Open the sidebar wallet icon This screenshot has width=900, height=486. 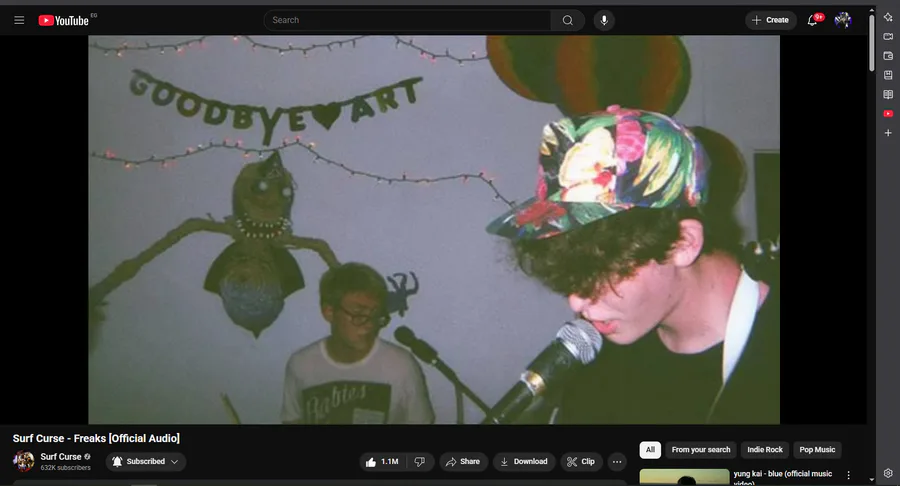888,56
